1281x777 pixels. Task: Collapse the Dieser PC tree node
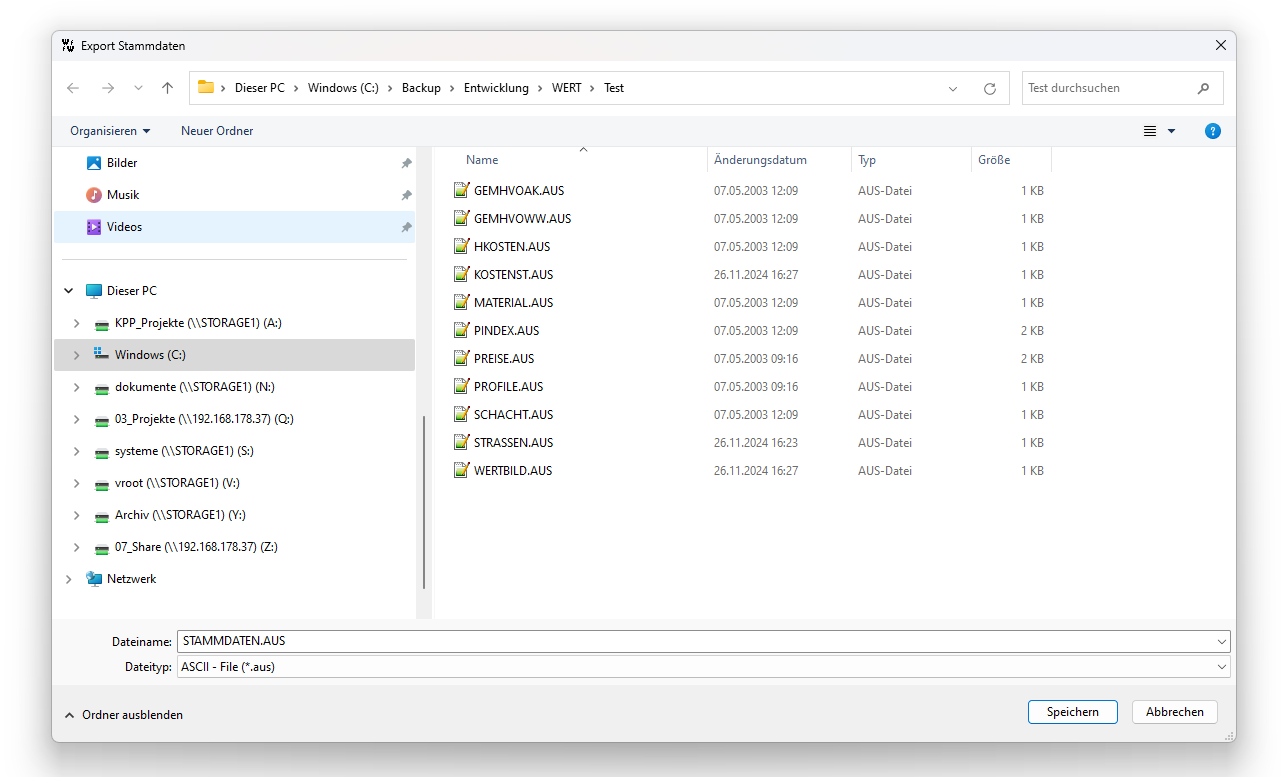(69, 291)
